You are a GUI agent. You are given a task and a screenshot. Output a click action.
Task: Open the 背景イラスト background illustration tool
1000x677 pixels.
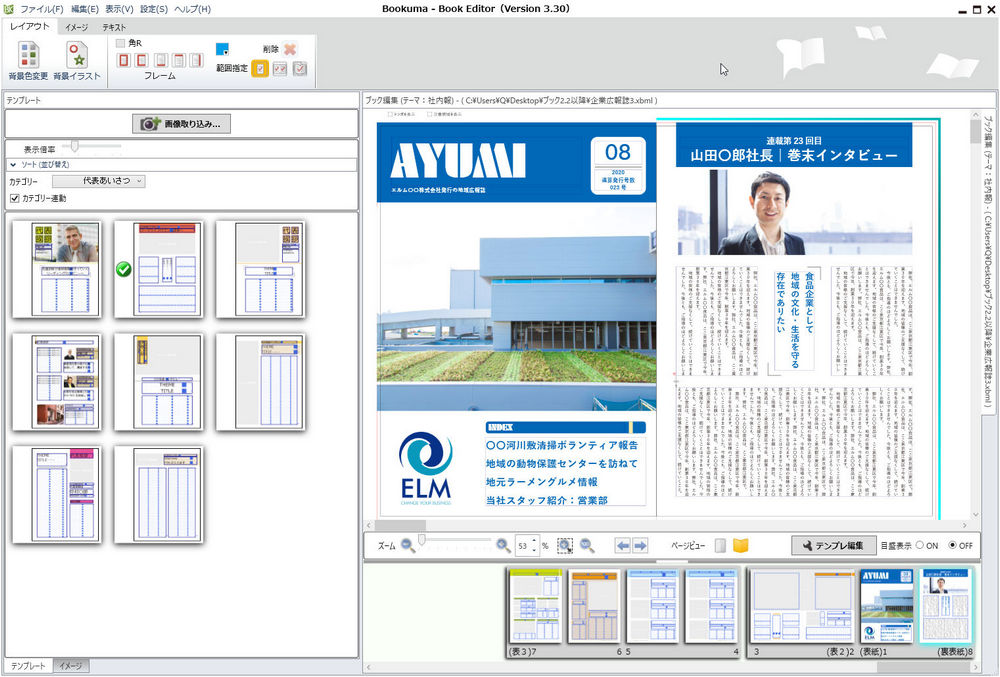coord(77,61)
